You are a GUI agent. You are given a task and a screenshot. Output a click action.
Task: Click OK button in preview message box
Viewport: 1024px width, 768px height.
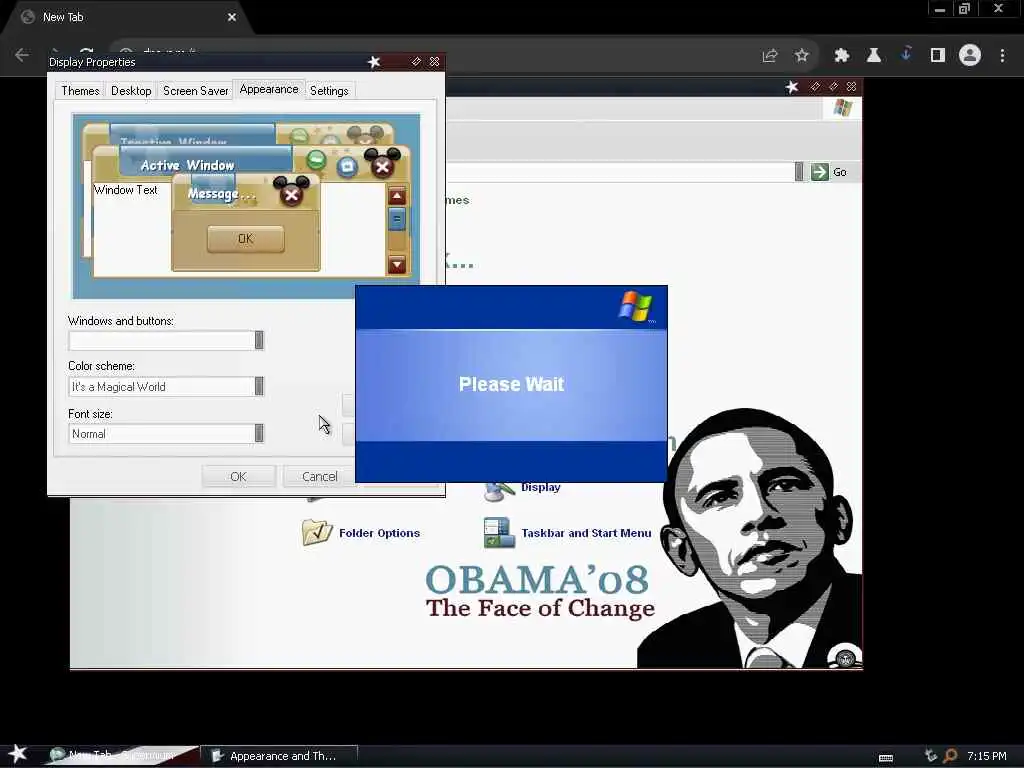(x=246, y=238)
